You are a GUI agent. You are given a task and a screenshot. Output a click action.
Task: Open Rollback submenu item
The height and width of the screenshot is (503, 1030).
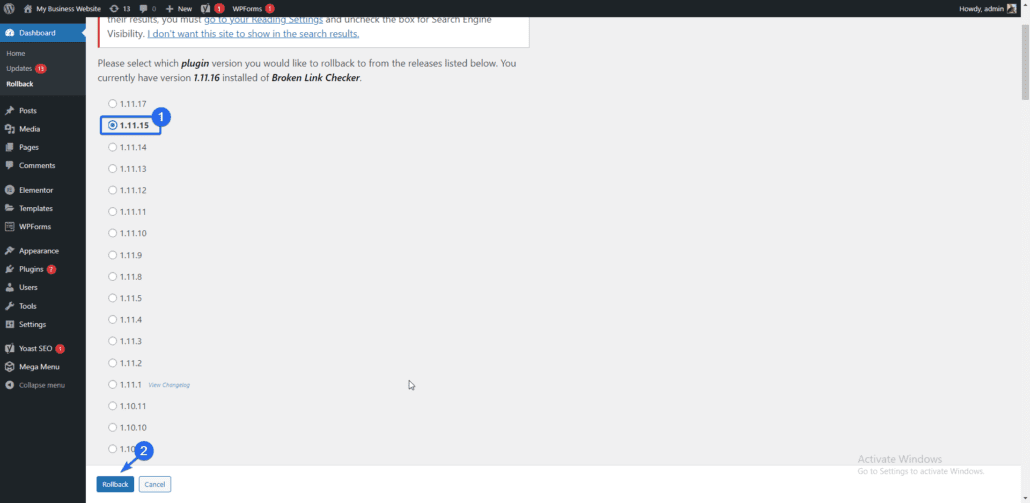point(20,84)
